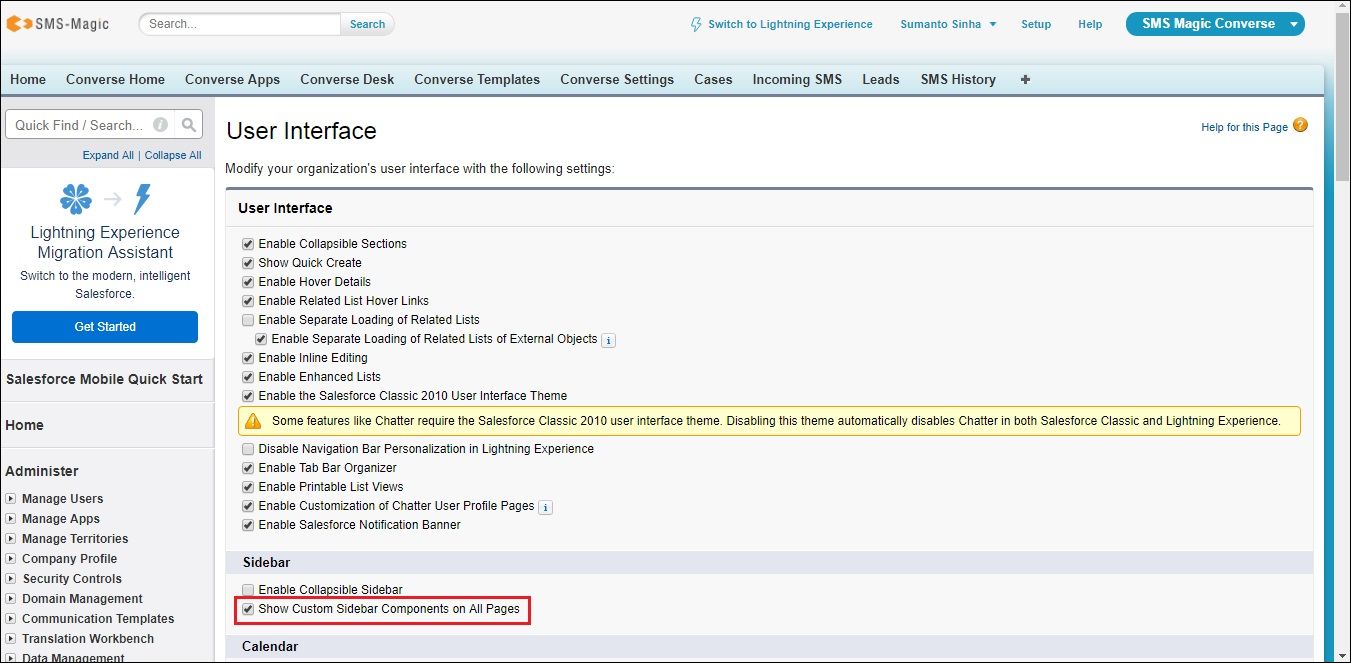
Task: Expand the Communication Templates tree node
Action: pos(11,618)
